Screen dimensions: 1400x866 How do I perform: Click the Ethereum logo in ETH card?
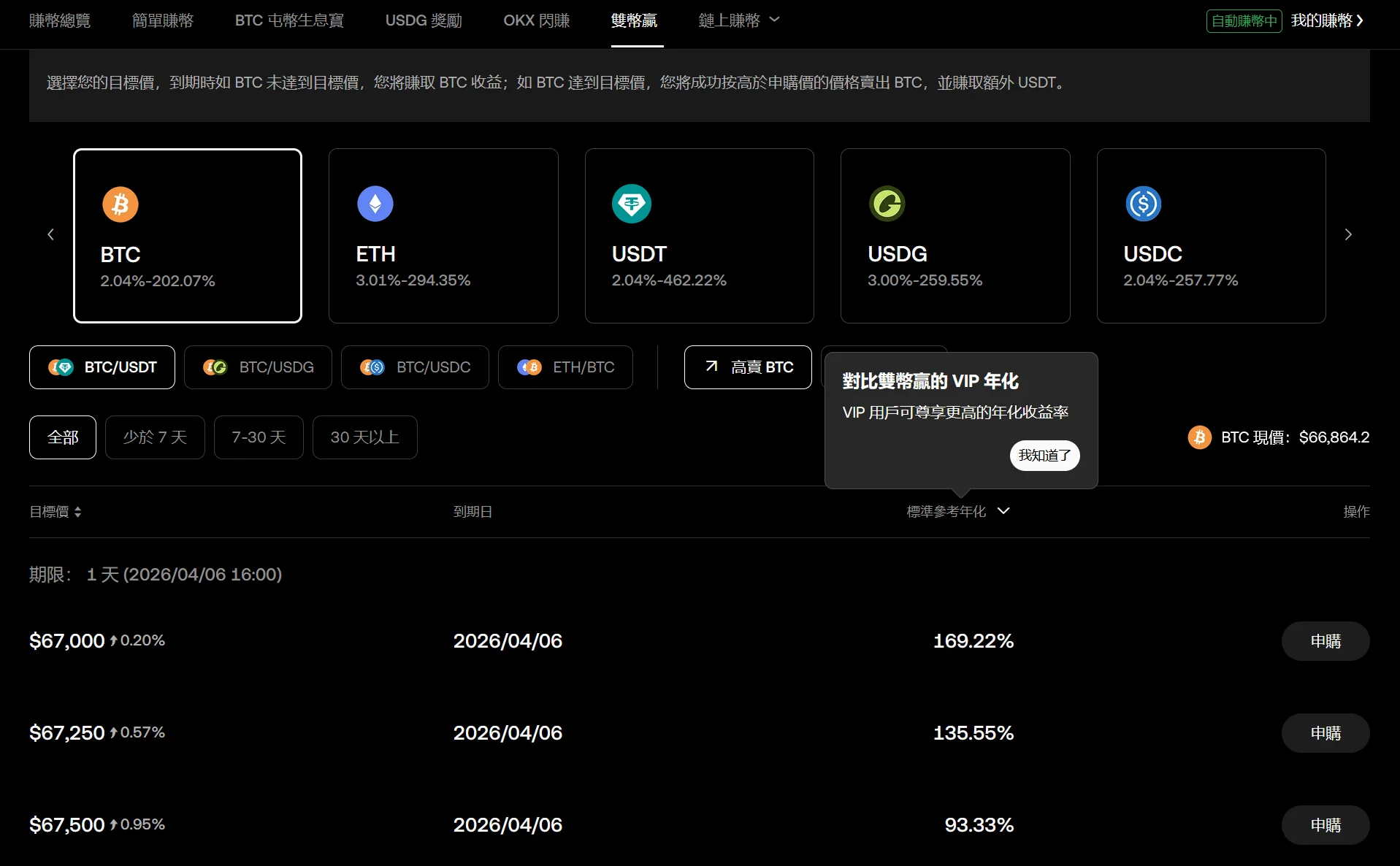point(375,204)
